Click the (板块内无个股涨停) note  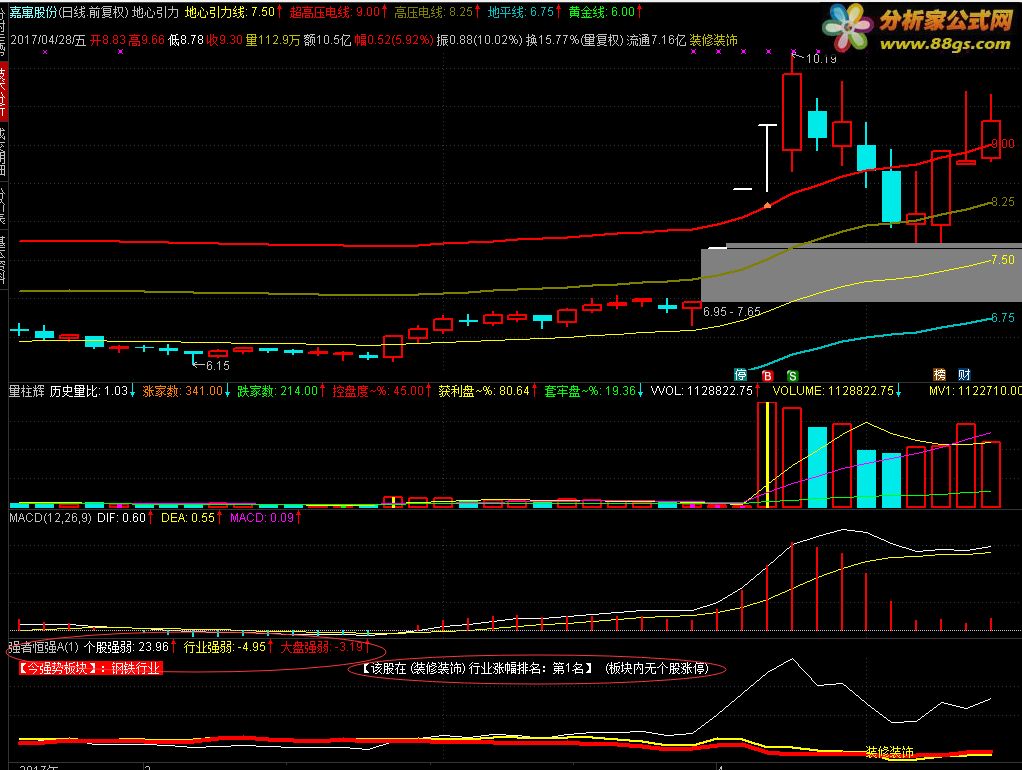coord(656,668)
